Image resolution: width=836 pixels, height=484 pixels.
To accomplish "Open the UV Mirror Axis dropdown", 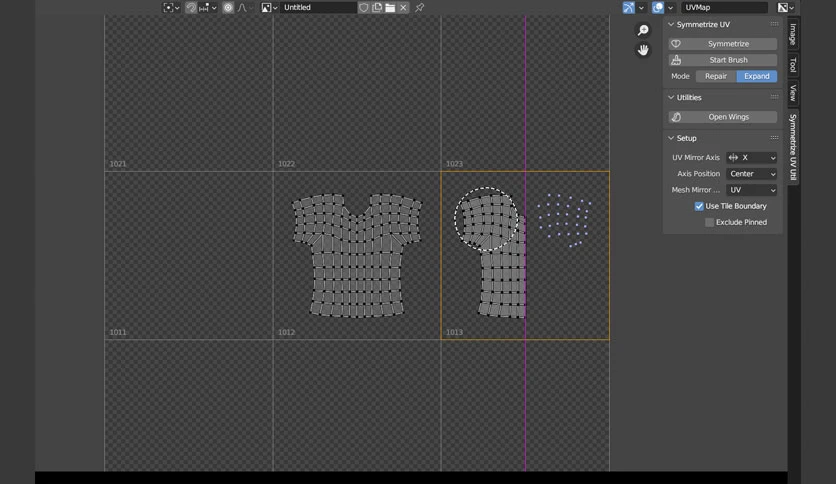I will pyautogui.click(x=751, y=158).
